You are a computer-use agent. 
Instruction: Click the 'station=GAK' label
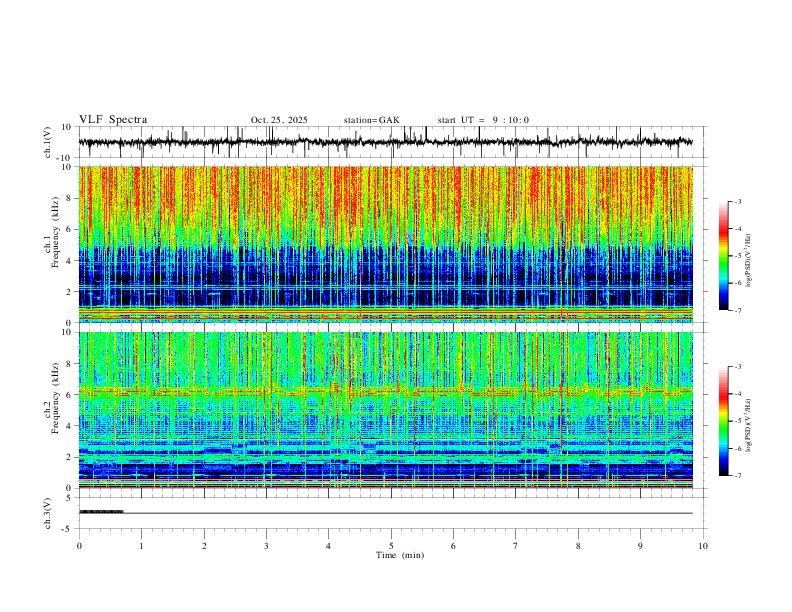(x=371, y=120)
